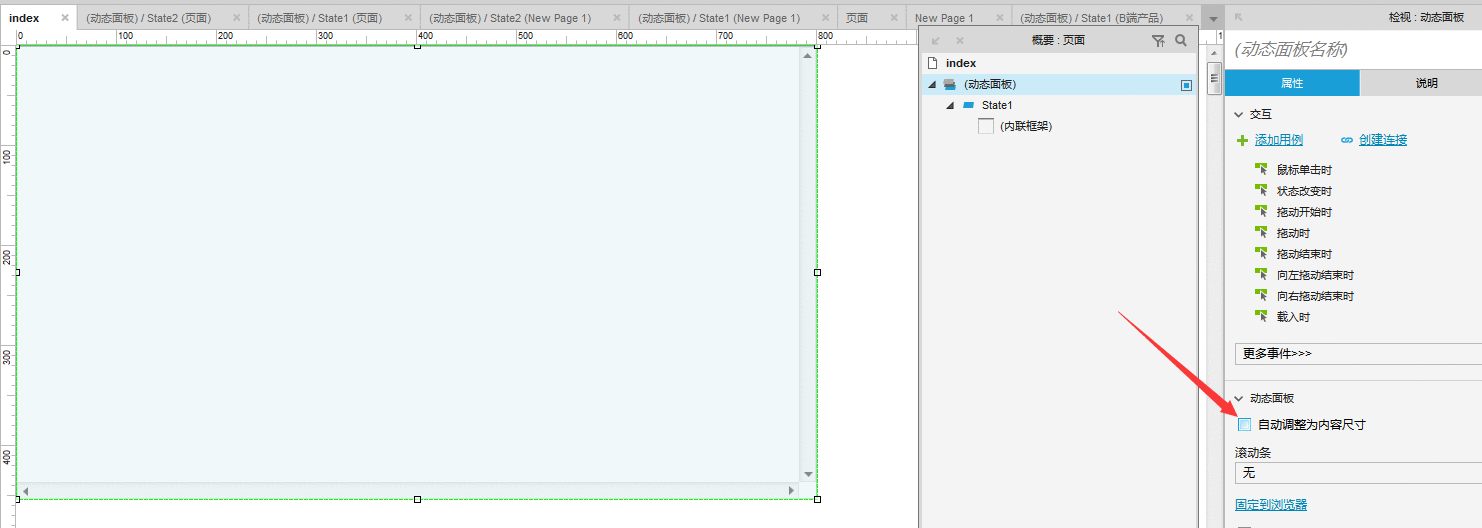Click the 添加用例 link
Image resolution: width=1482 pixels, height=528 pixels.
pyautogui.click(x=1279, y=140)
